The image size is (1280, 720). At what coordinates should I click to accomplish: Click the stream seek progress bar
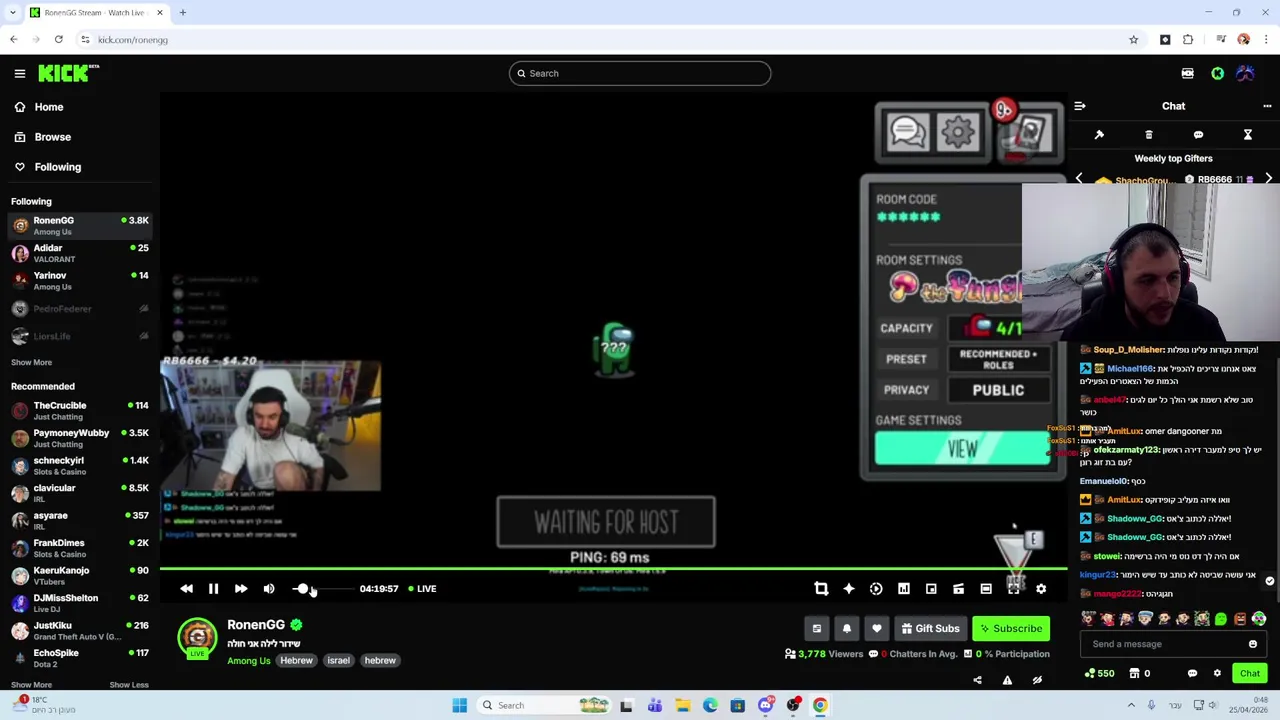pyautogui.click(x=613, y=570)
